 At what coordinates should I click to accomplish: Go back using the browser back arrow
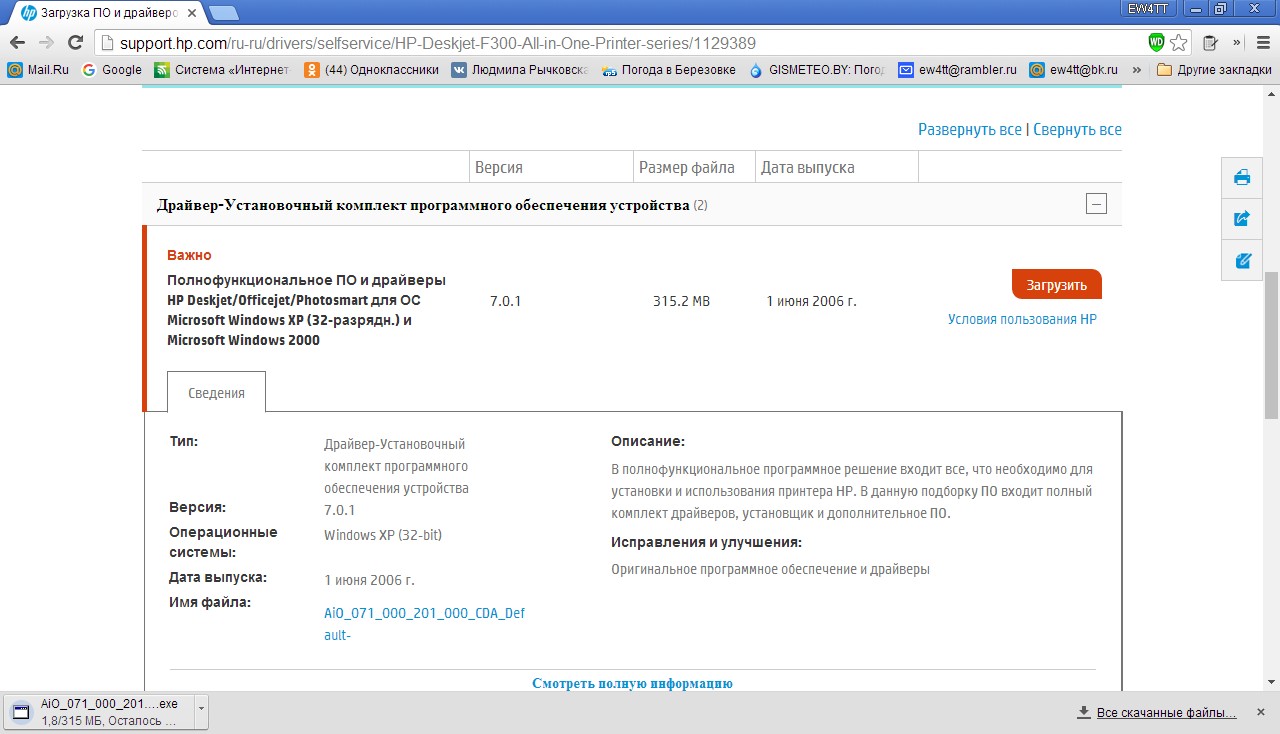tap(17, 43)
